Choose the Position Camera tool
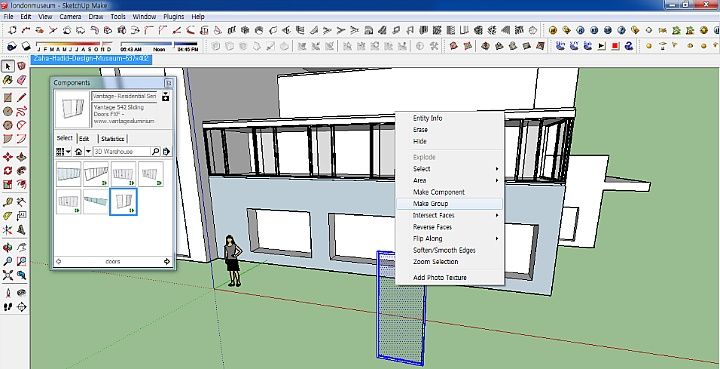Viewport: 720px width, 369px height. coord(8,293)
